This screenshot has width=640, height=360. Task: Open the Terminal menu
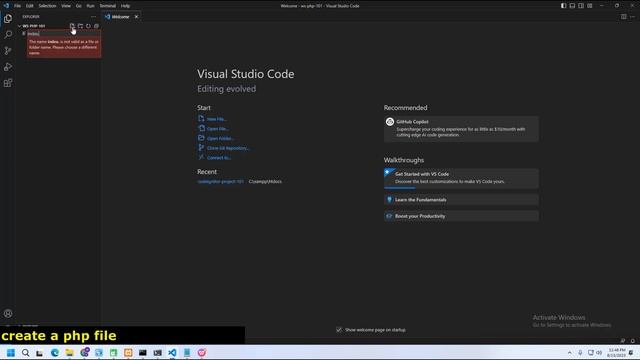point(108,6)
